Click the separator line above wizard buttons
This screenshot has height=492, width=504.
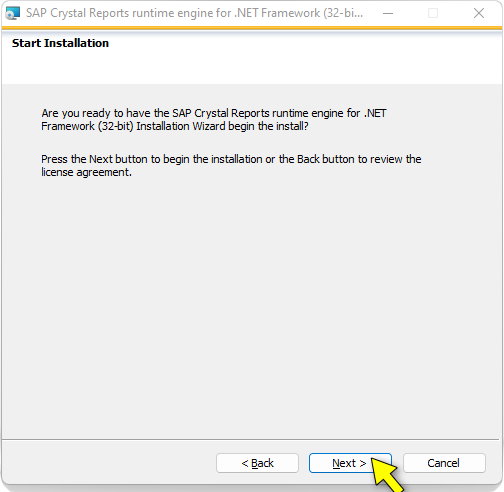(x=252, y=439)
